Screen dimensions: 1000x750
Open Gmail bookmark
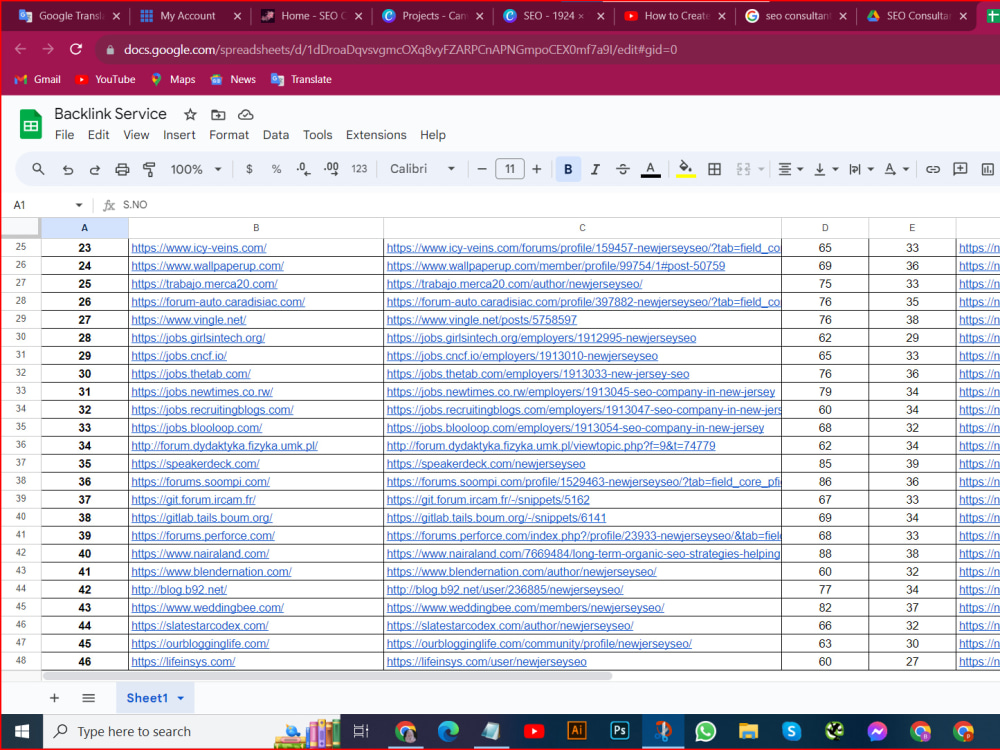point(38,80)
